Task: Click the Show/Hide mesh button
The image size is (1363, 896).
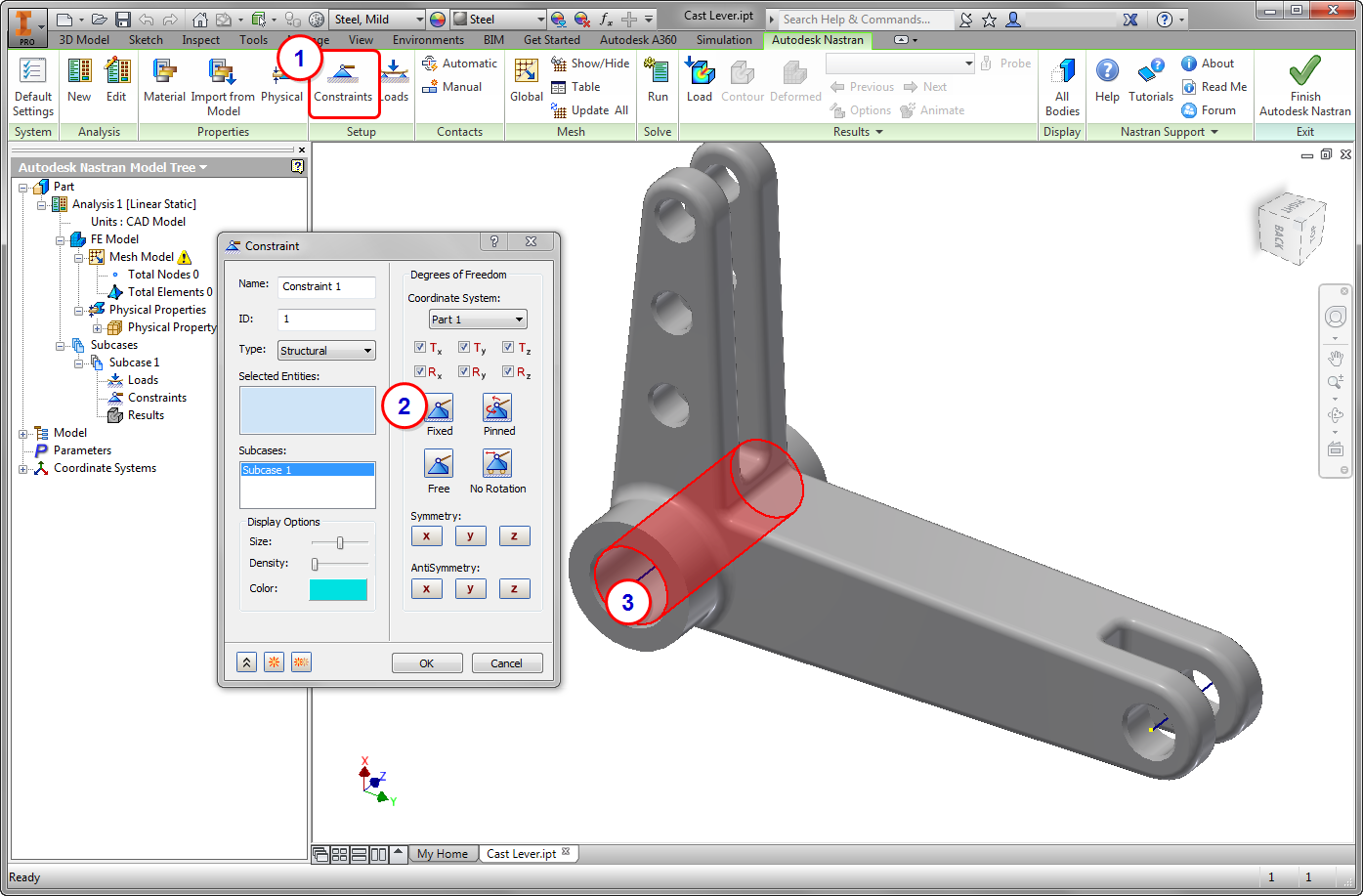Action: click(x=590, y=64)
